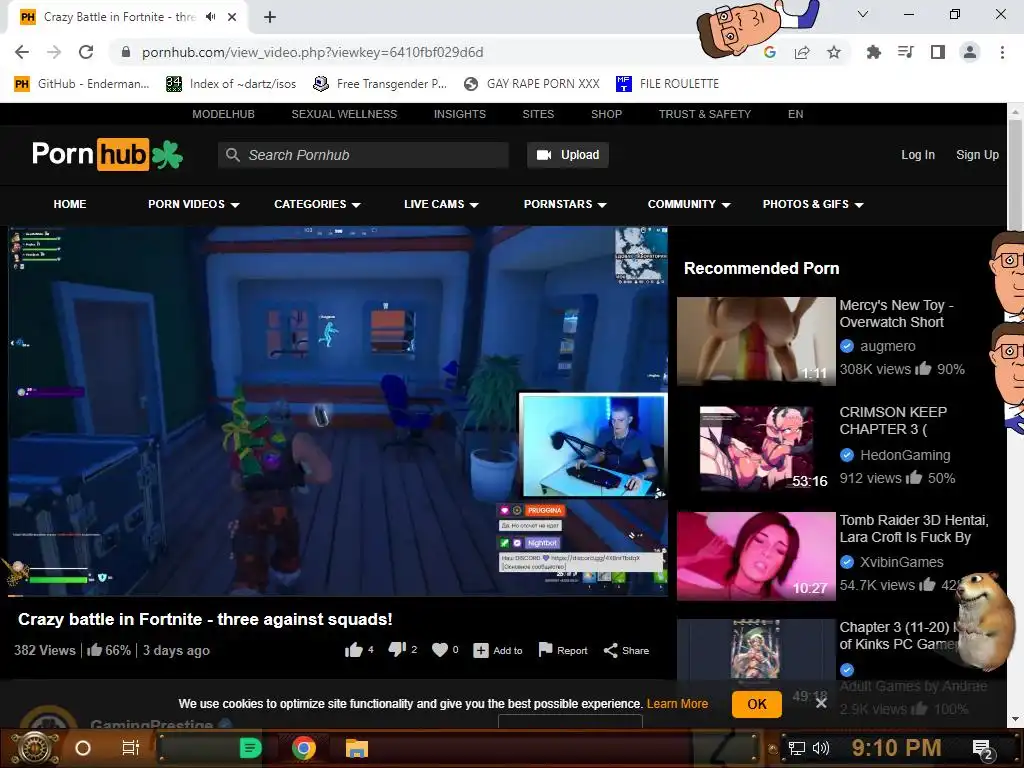The width and height of the screenshot is (1024, 768).
Task: Open the INSIGHTS link
Action: tap(460, 114)
